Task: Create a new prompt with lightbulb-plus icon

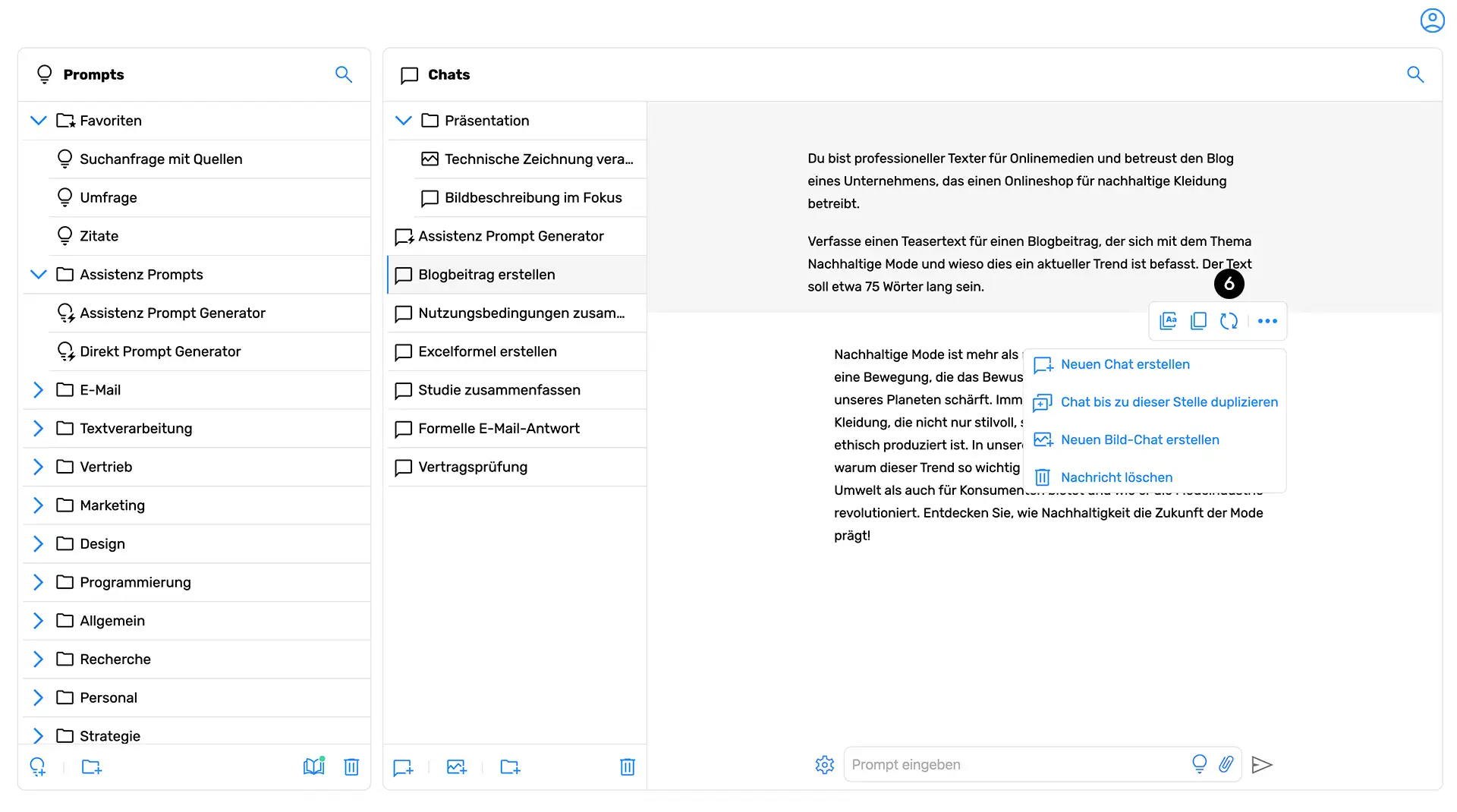Action: point(38,766)
